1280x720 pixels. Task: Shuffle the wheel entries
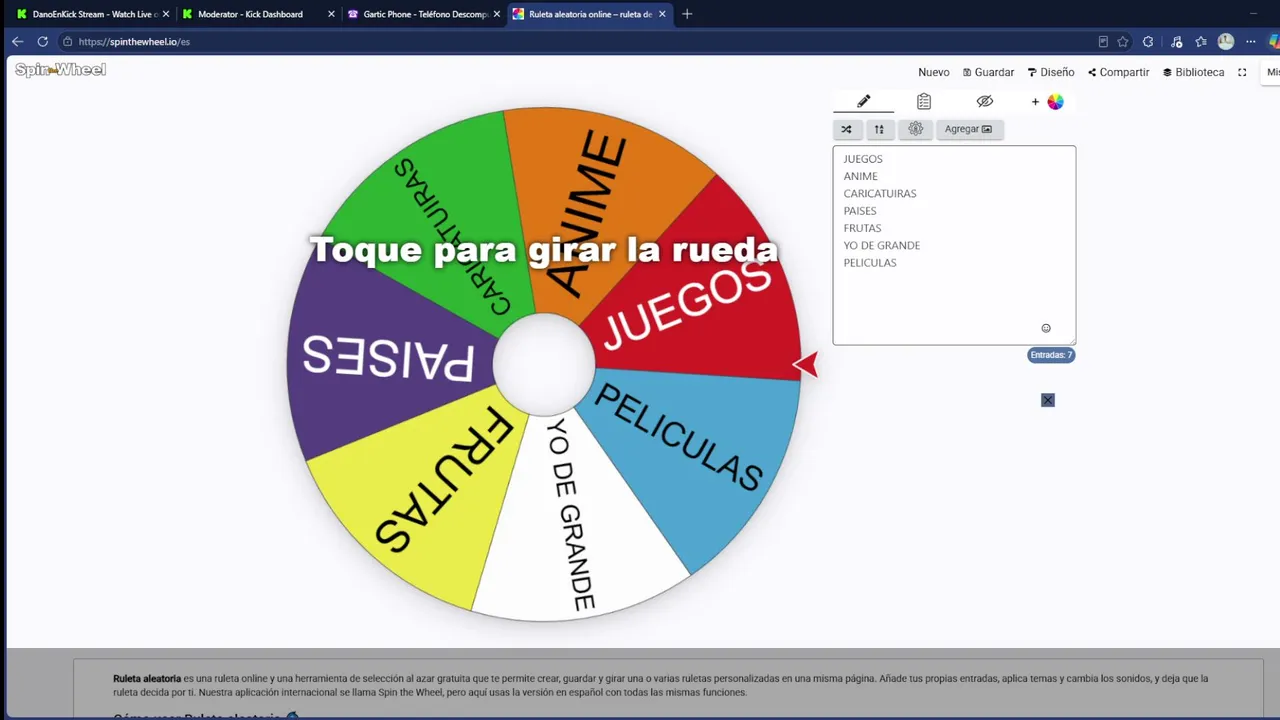tap(847, 129)
